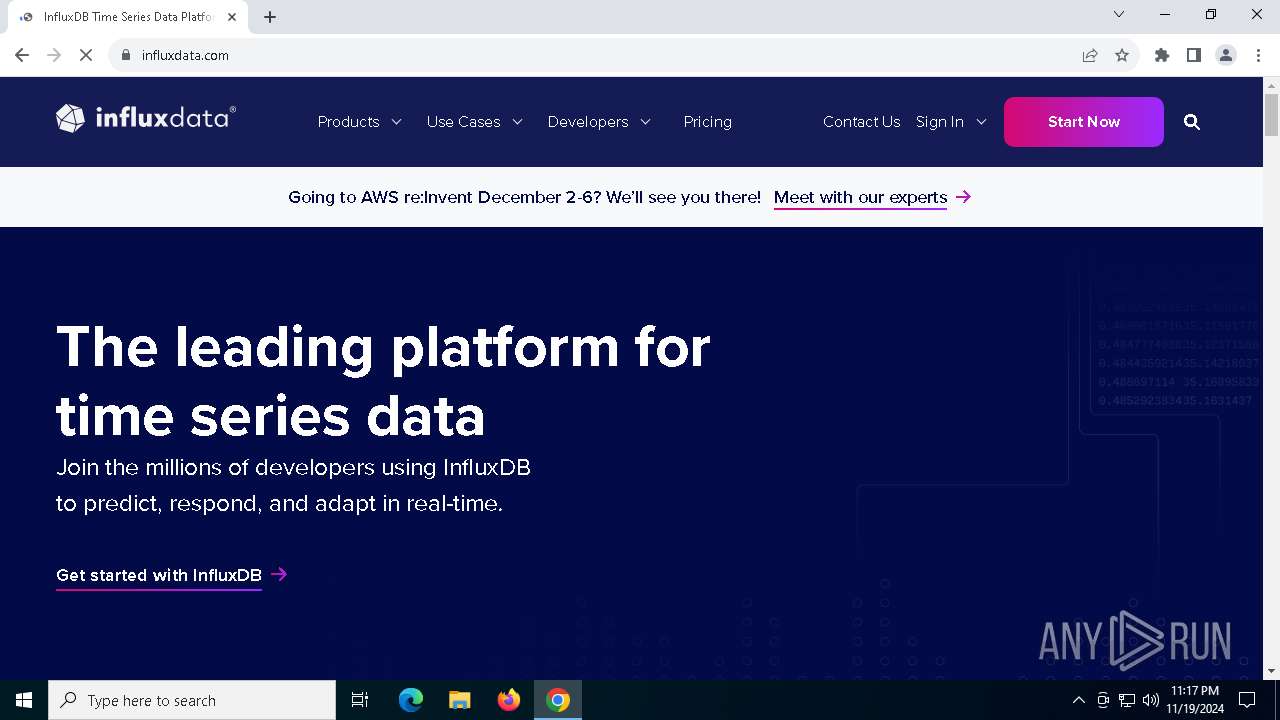This screenshot has height=720, width=1280.
Task: Click the Windows taskbar search box
Action: 192,700
